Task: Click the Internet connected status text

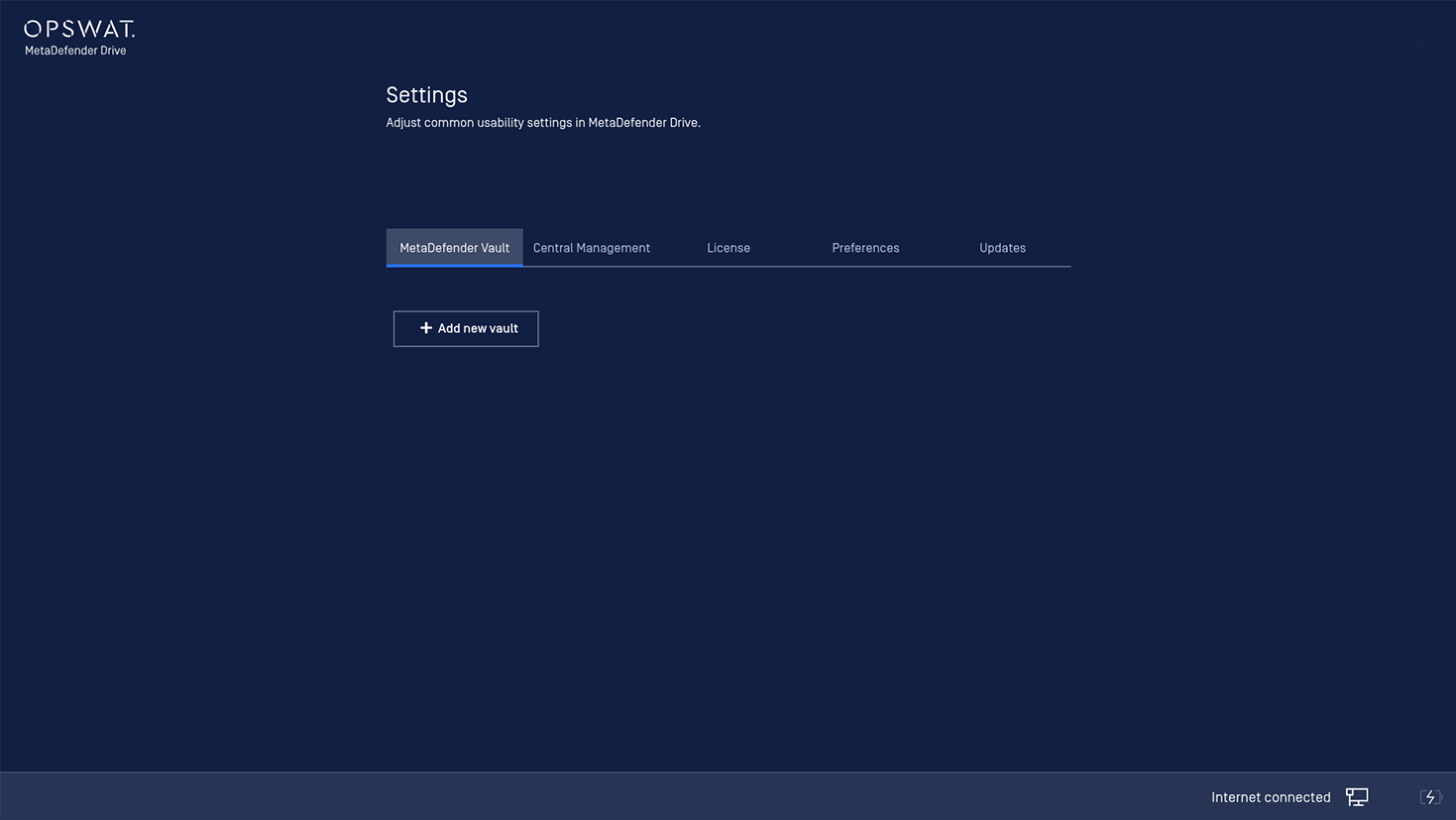Action: [x=1271, y=797]
